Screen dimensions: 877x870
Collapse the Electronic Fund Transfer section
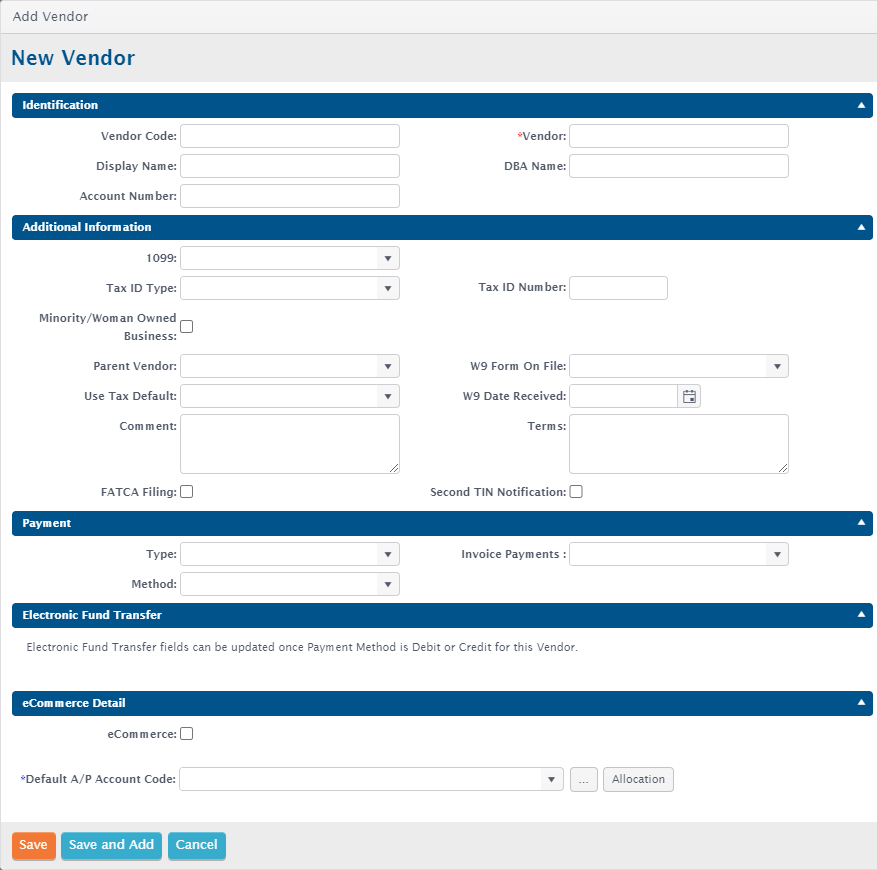point(861,614)
